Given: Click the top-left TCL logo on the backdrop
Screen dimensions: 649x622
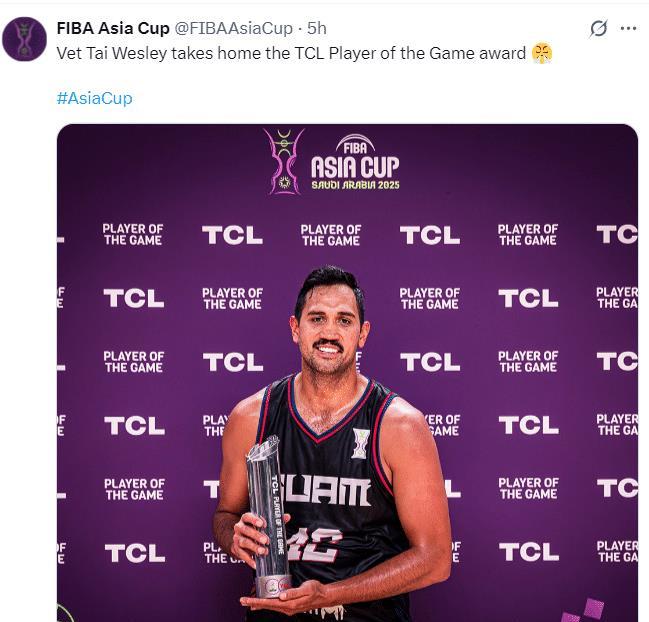Looking at the screenshot, I should coord(233,235).
